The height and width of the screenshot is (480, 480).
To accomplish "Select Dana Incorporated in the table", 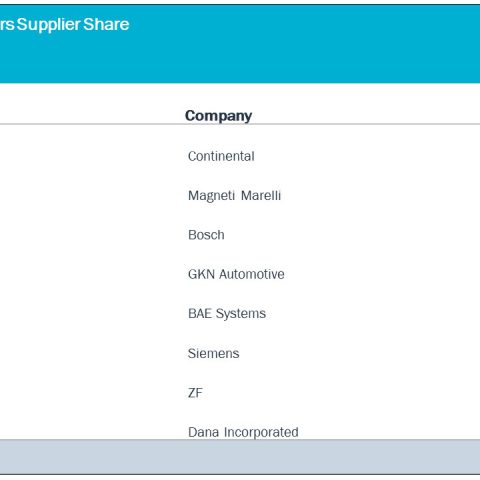I will pos(243,432).
